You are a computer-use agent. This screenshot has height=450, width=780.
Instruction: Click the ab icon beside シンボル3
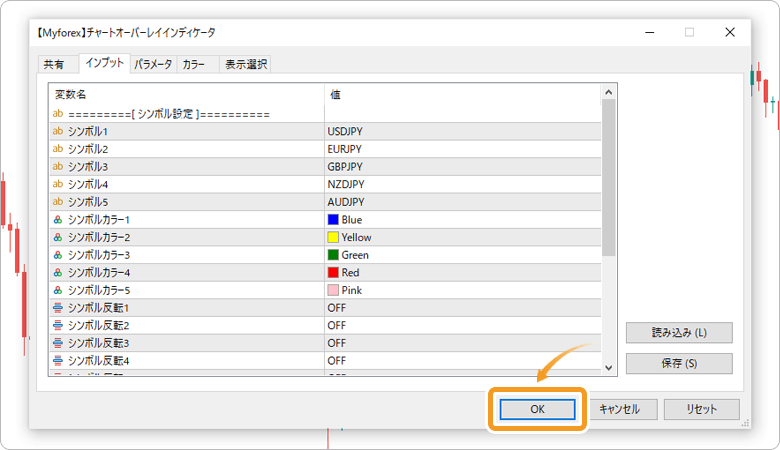[x=58, y=167]
